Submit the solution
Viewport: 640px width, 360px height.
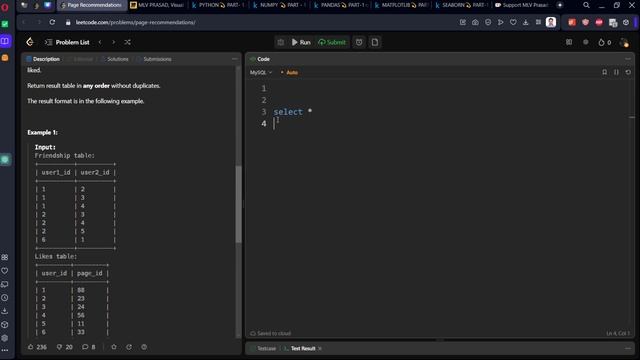[332, 42]
